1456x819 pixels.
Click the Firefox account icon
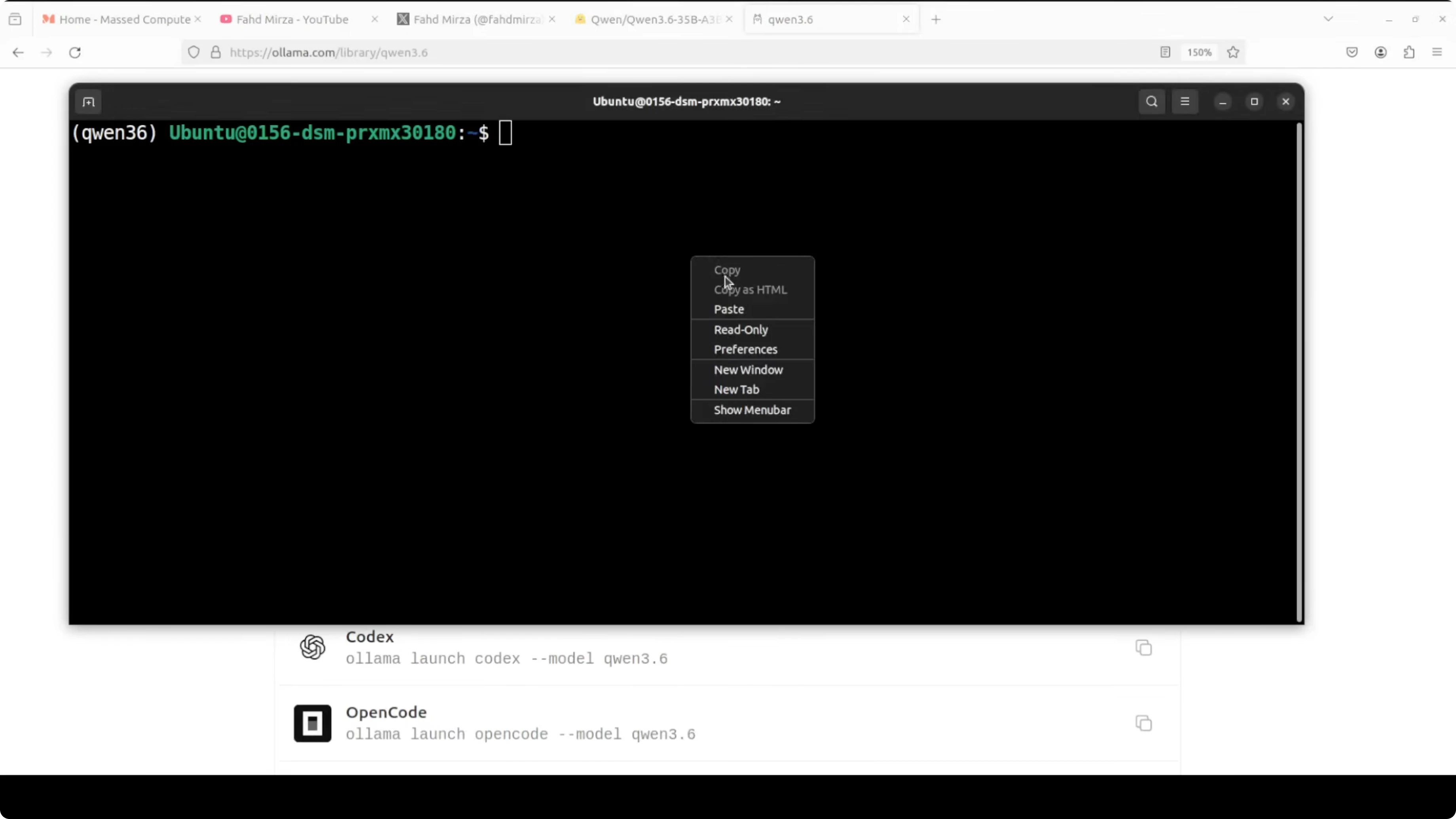1380,52
